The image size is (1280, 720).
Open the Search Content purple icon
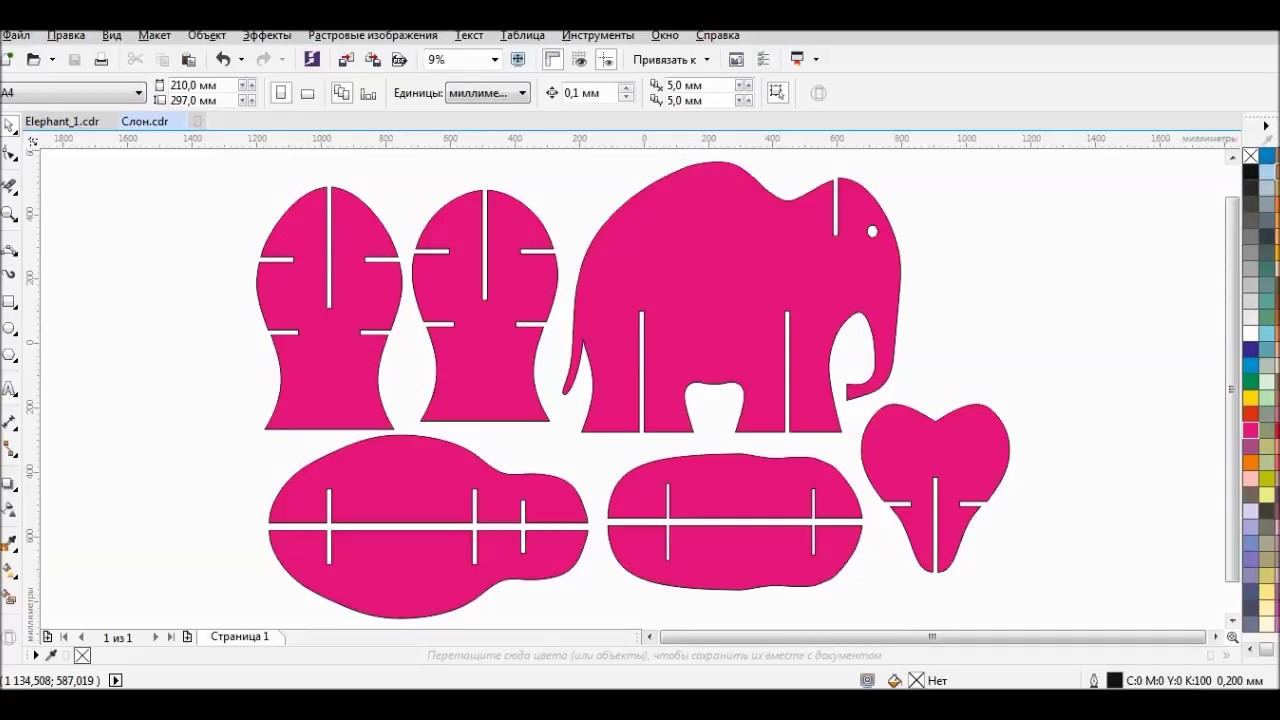pos(312,60)
